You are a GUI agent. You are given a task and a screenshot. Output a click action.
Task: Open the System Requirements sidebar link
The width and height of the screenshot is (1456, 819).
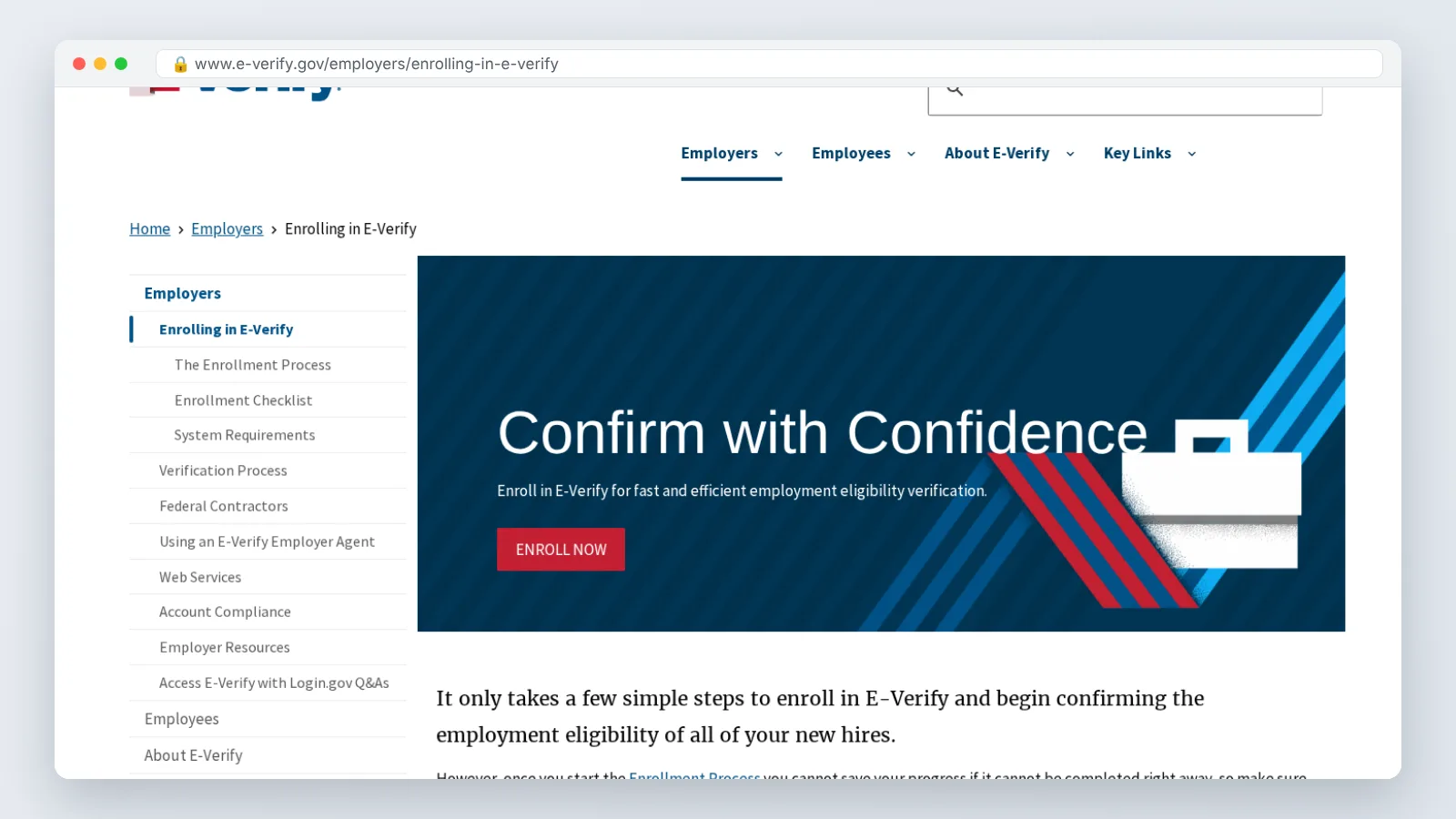245,435
